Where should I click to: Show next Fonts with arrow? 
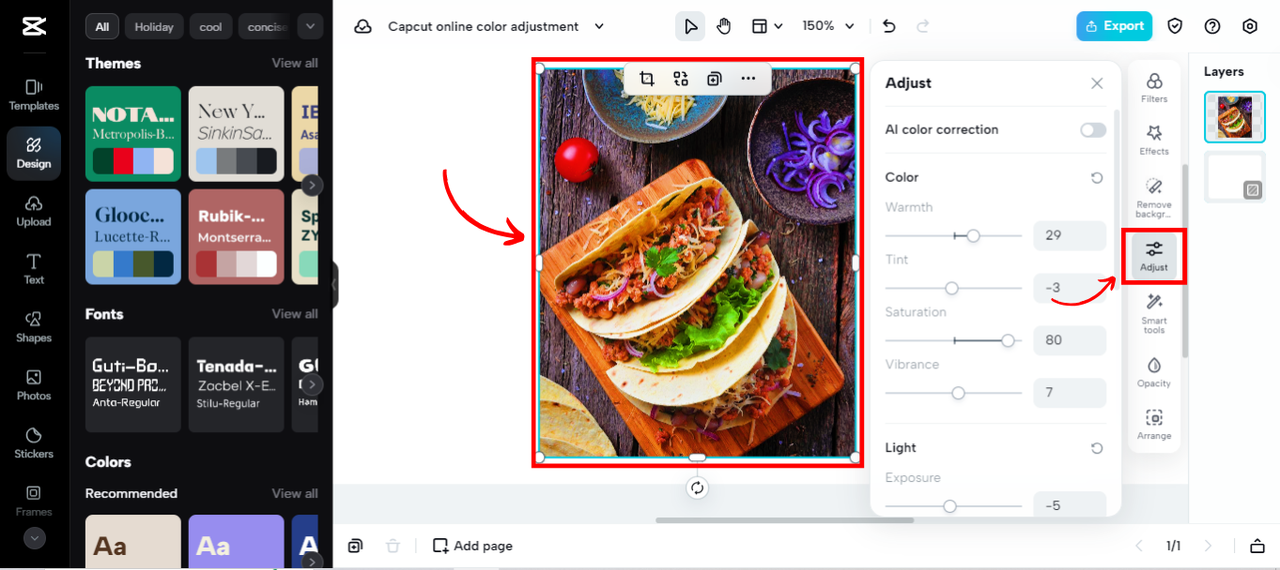(312, 385)
